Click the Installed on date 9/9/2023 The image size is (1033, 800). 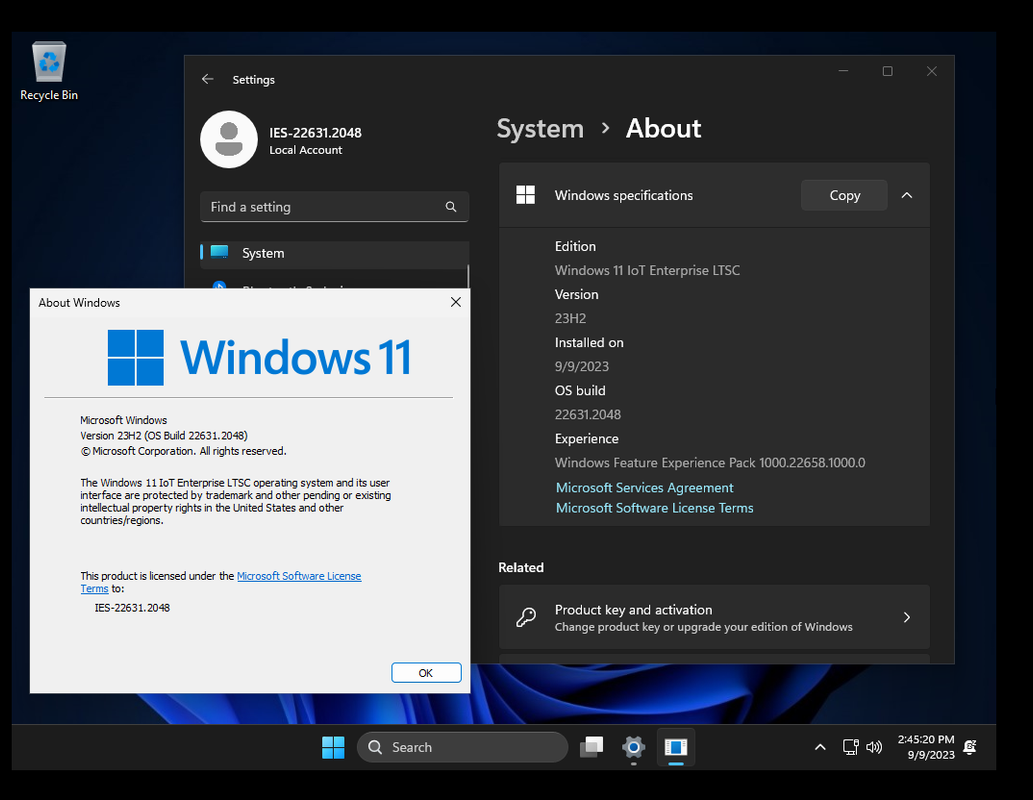pos(582,366)
